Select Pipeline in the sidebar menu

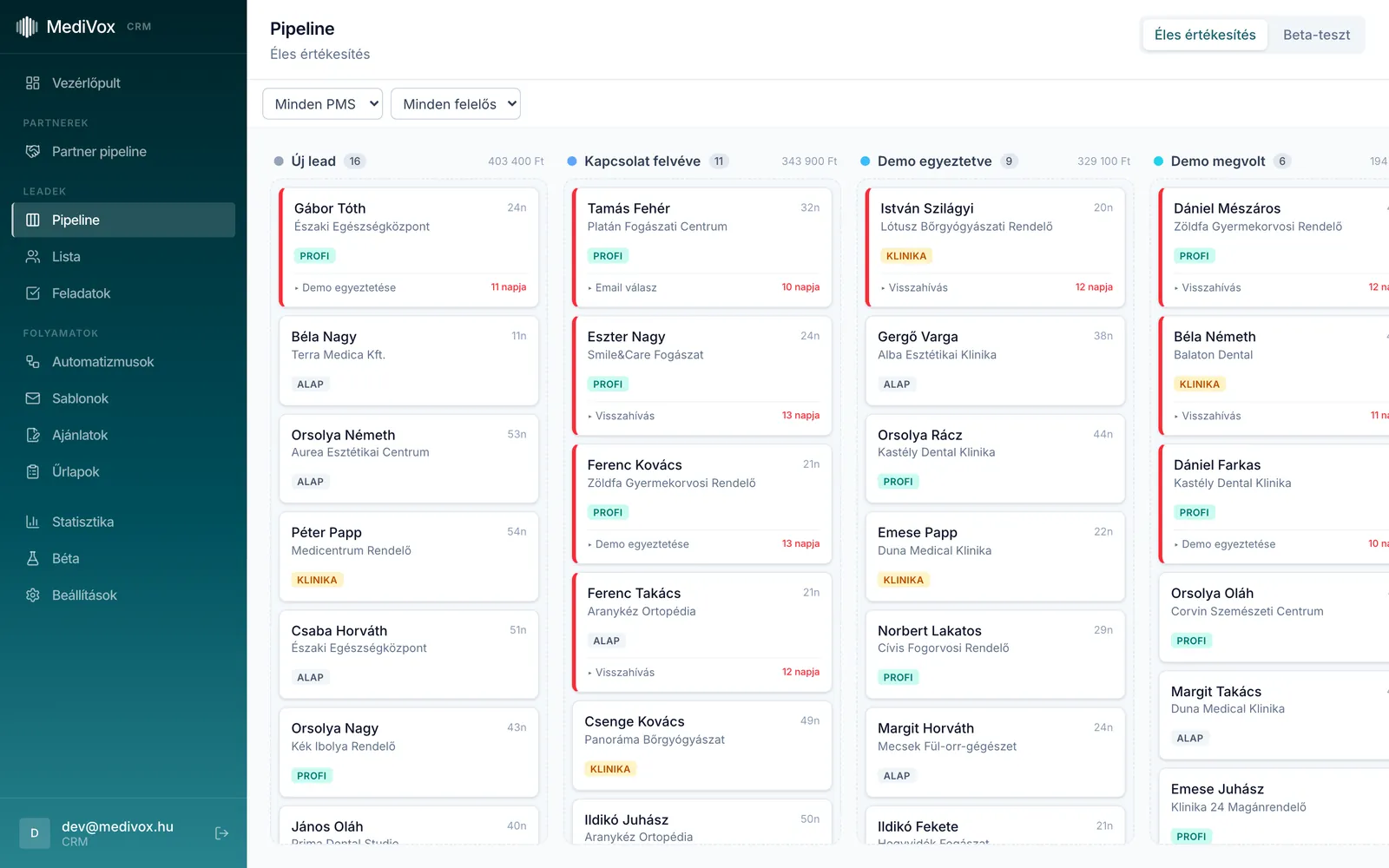(123, 220)
